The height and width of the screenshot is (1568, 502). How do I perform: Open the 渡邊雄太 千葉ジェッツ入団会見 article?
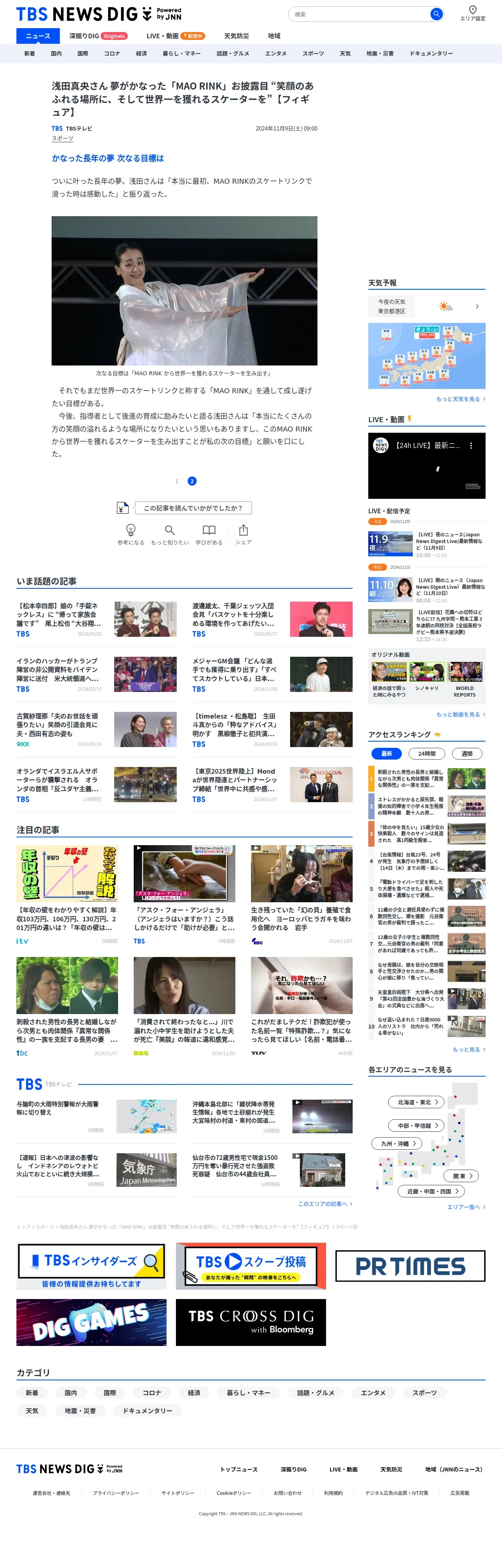tap(272, 619)
